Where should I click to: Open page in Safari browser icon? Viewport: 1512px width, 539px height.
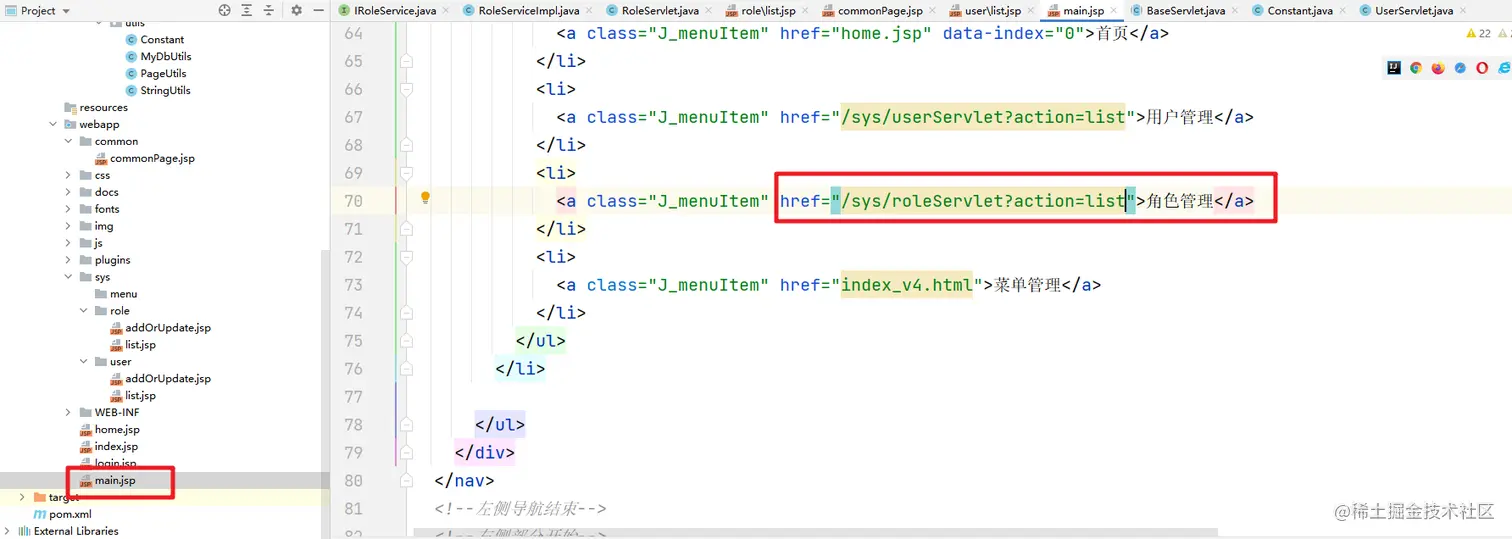(x=1460, y=68)
